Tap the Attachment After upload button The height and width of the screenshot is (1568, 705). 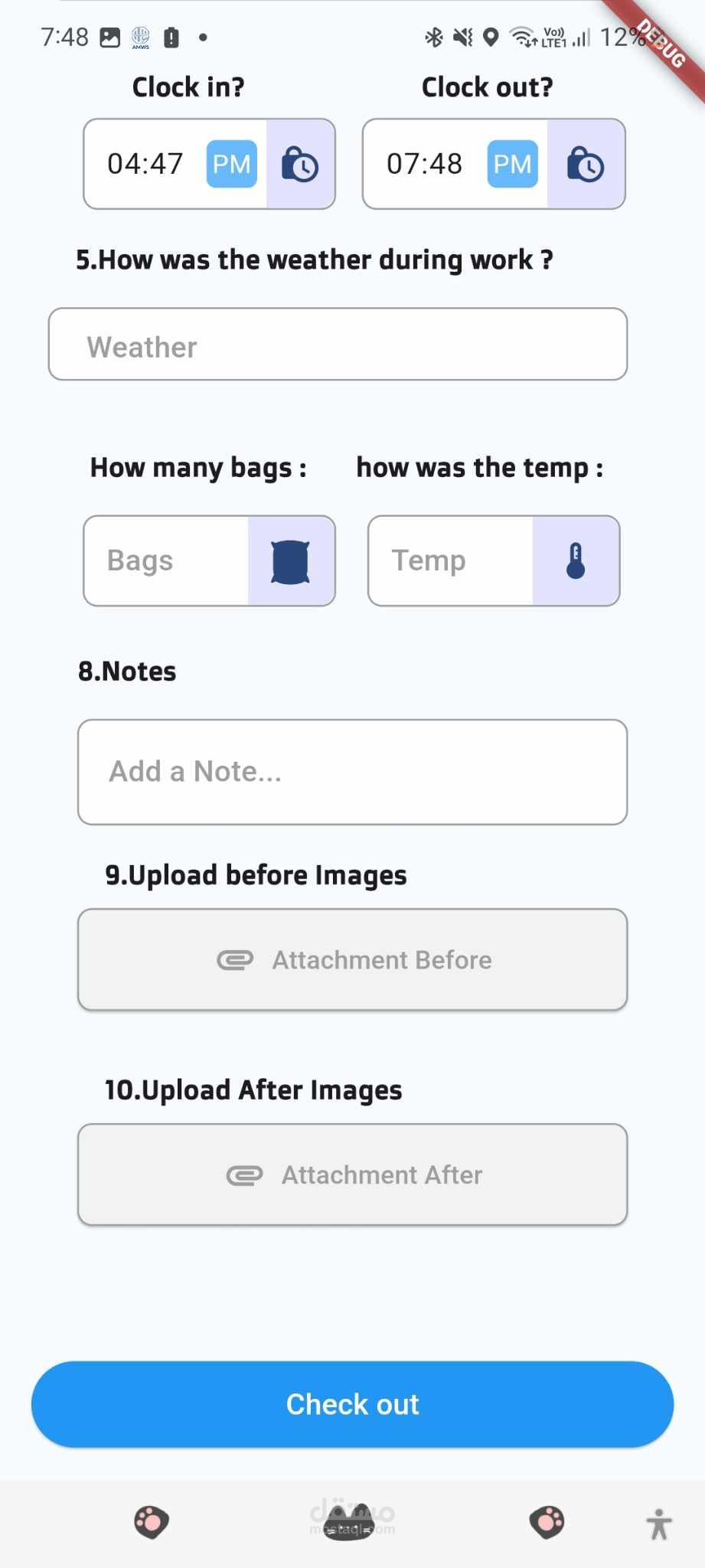pos(352,1174)
